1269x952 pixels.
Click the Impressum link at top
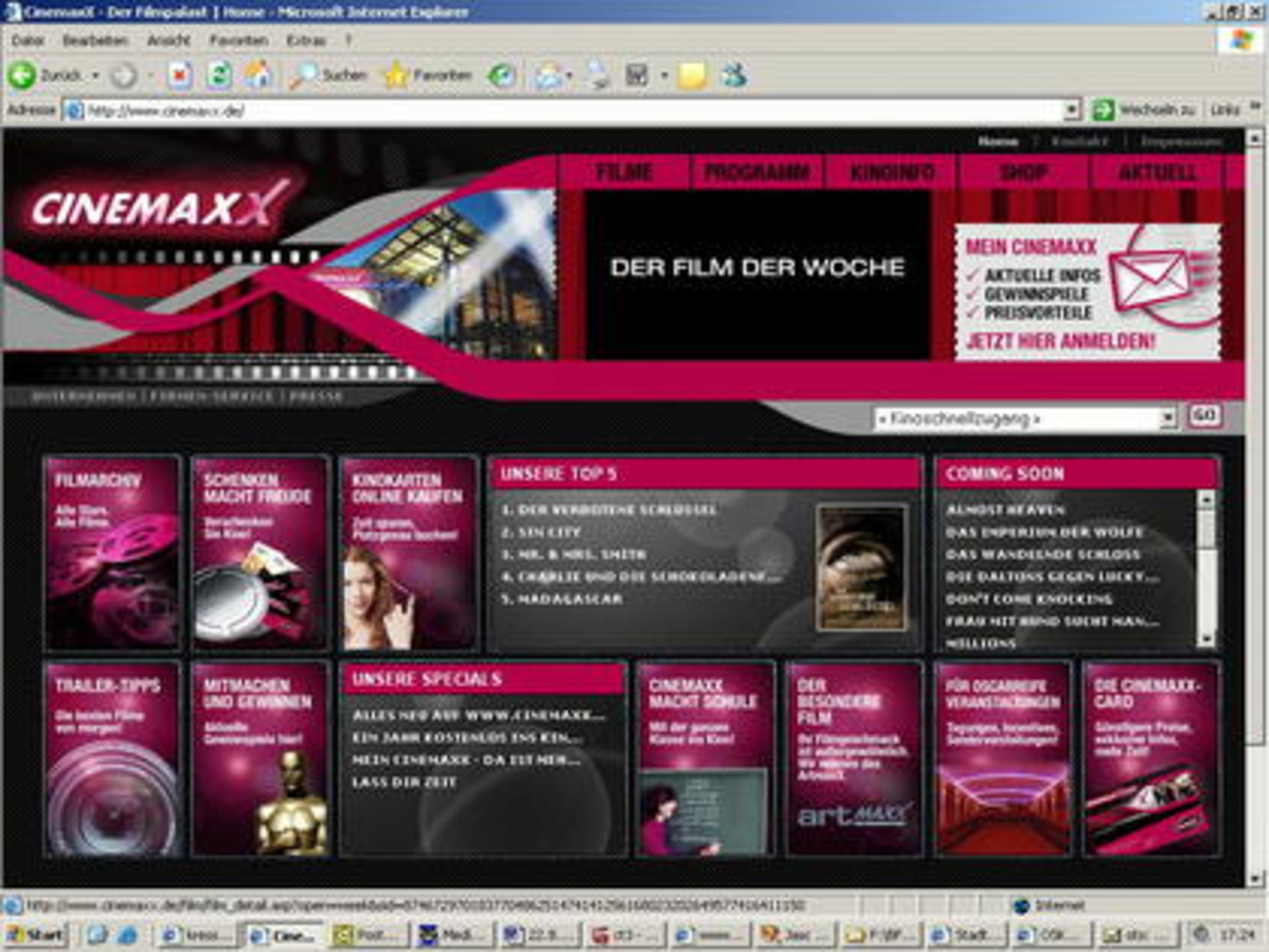click(x=1182, y=141)
